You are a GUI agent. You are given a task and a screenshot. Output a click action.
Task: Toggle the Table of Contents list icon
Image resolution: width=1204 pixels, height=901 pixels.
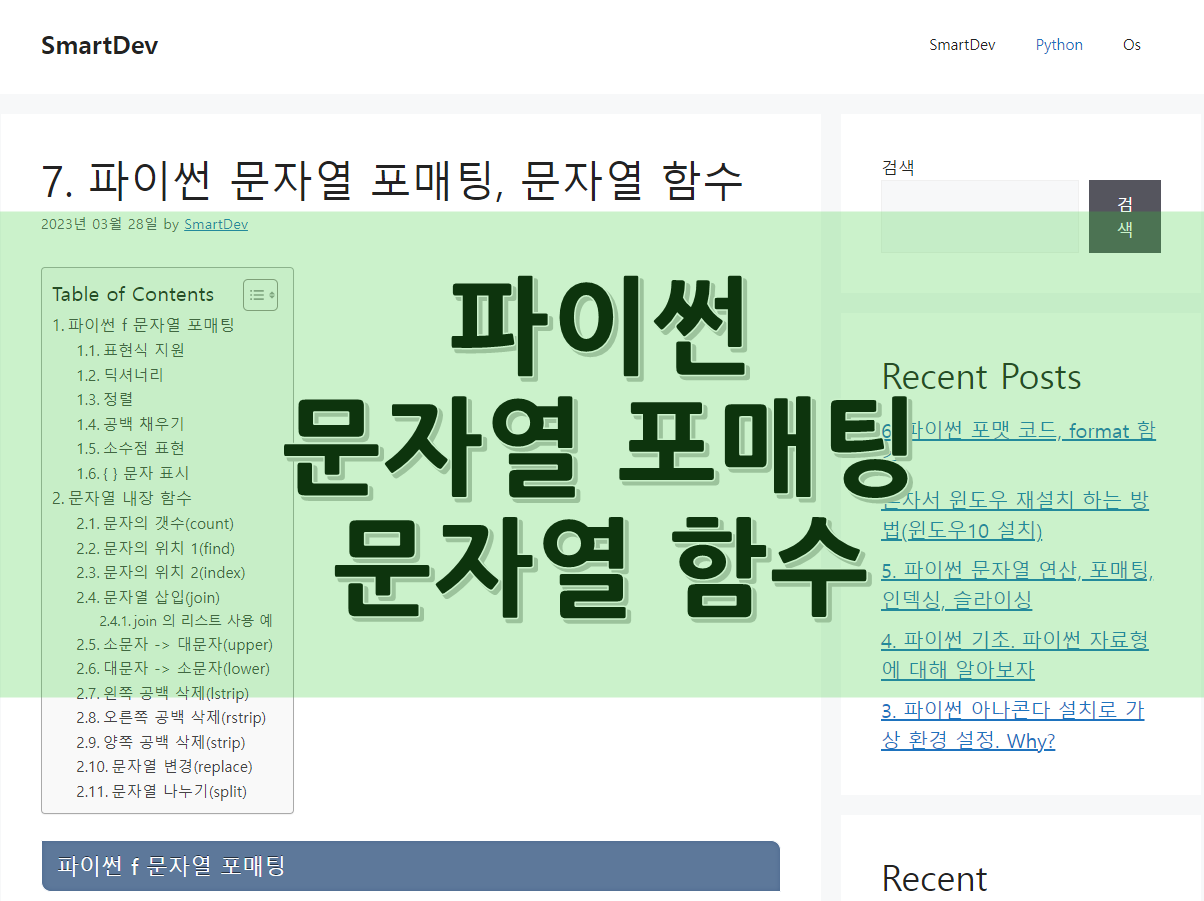point(260,295)
